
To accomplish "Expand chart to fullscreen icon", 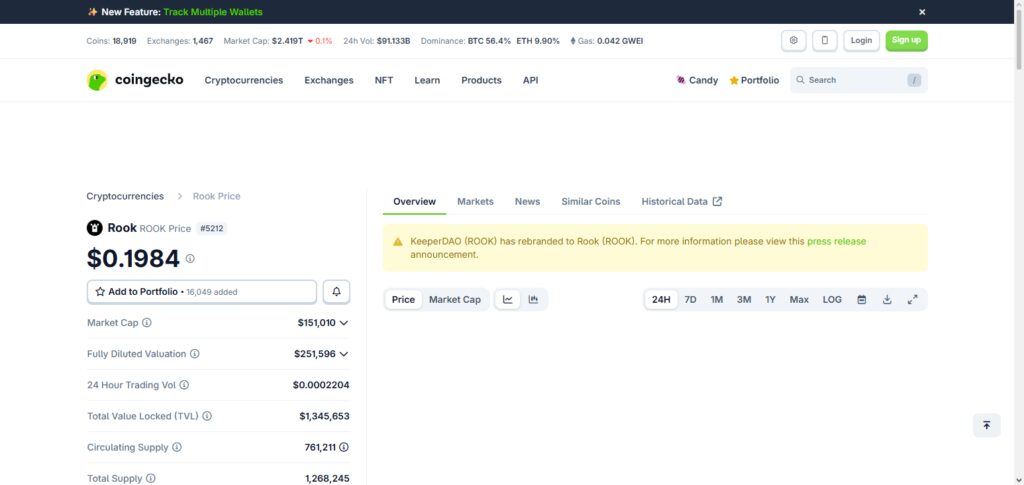I will coord(912,300).
